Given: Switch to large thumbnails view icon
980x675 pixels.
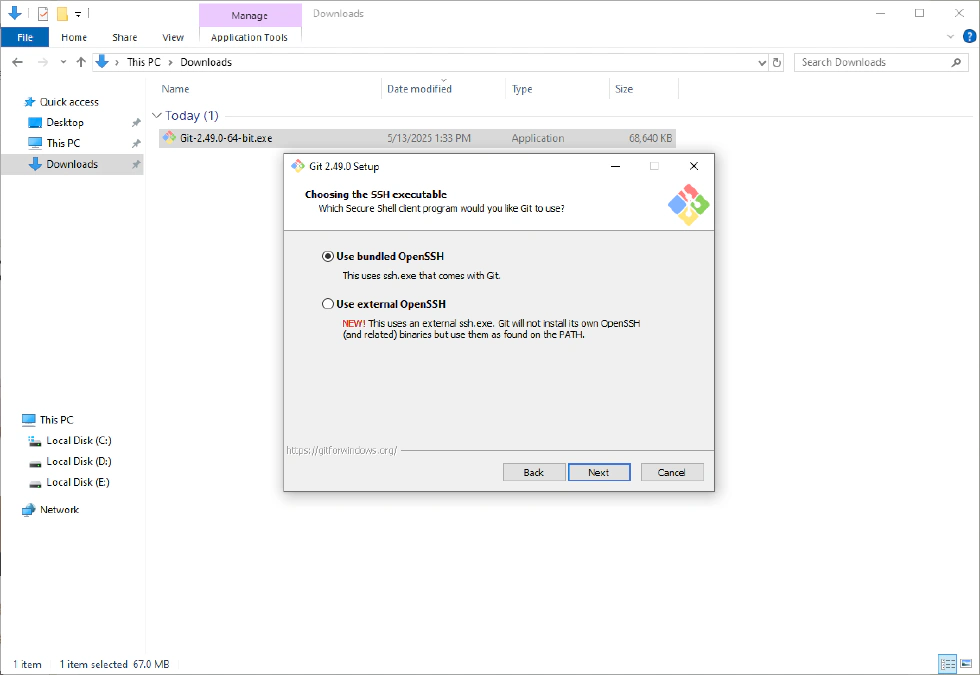Looking at the screenshot, I should pyautogui.click(x=965, y=664).
